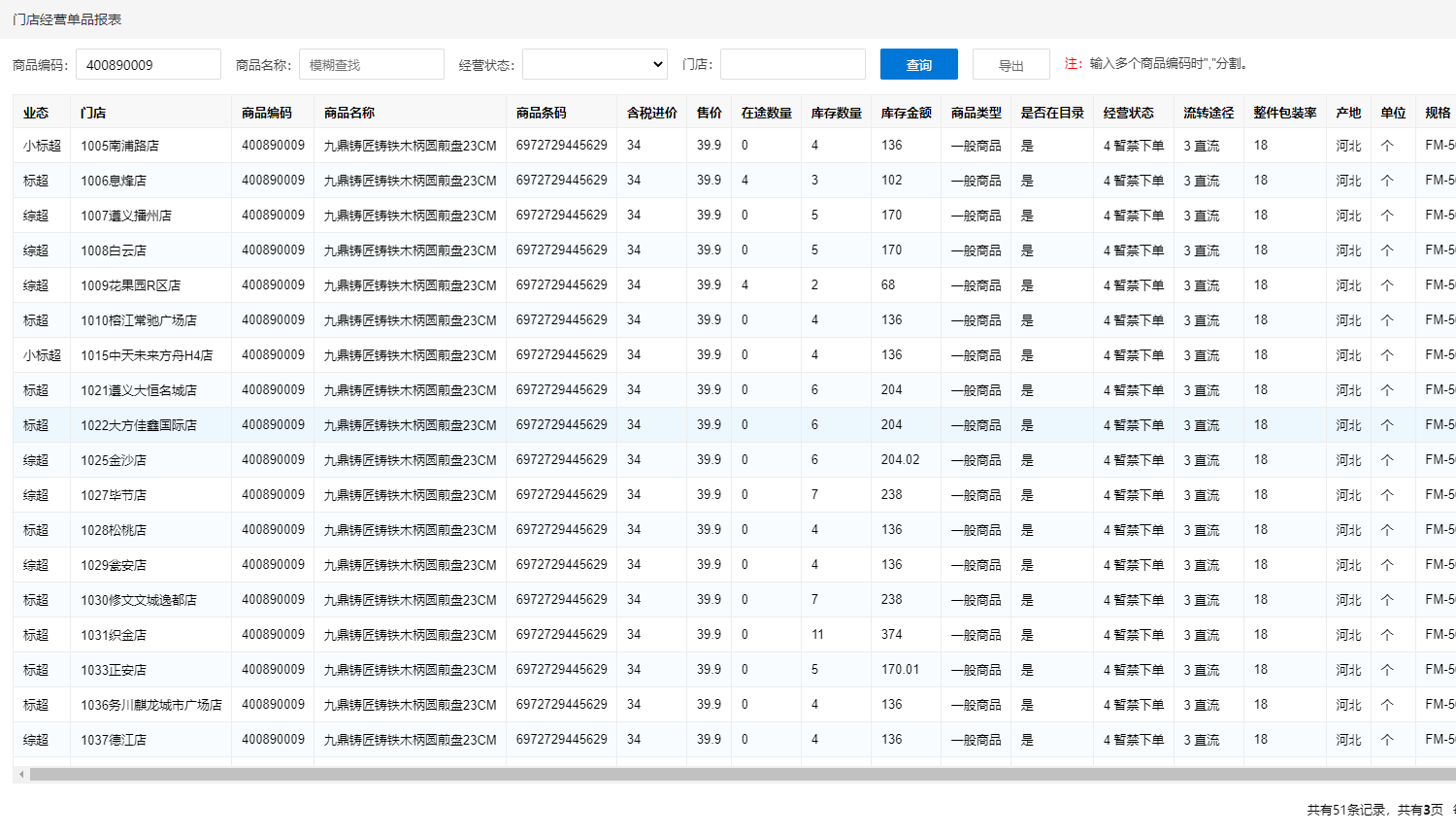Click the 导出 export button
Image resolution: width=1456 pixels, height=833 pixels.
1010,65
